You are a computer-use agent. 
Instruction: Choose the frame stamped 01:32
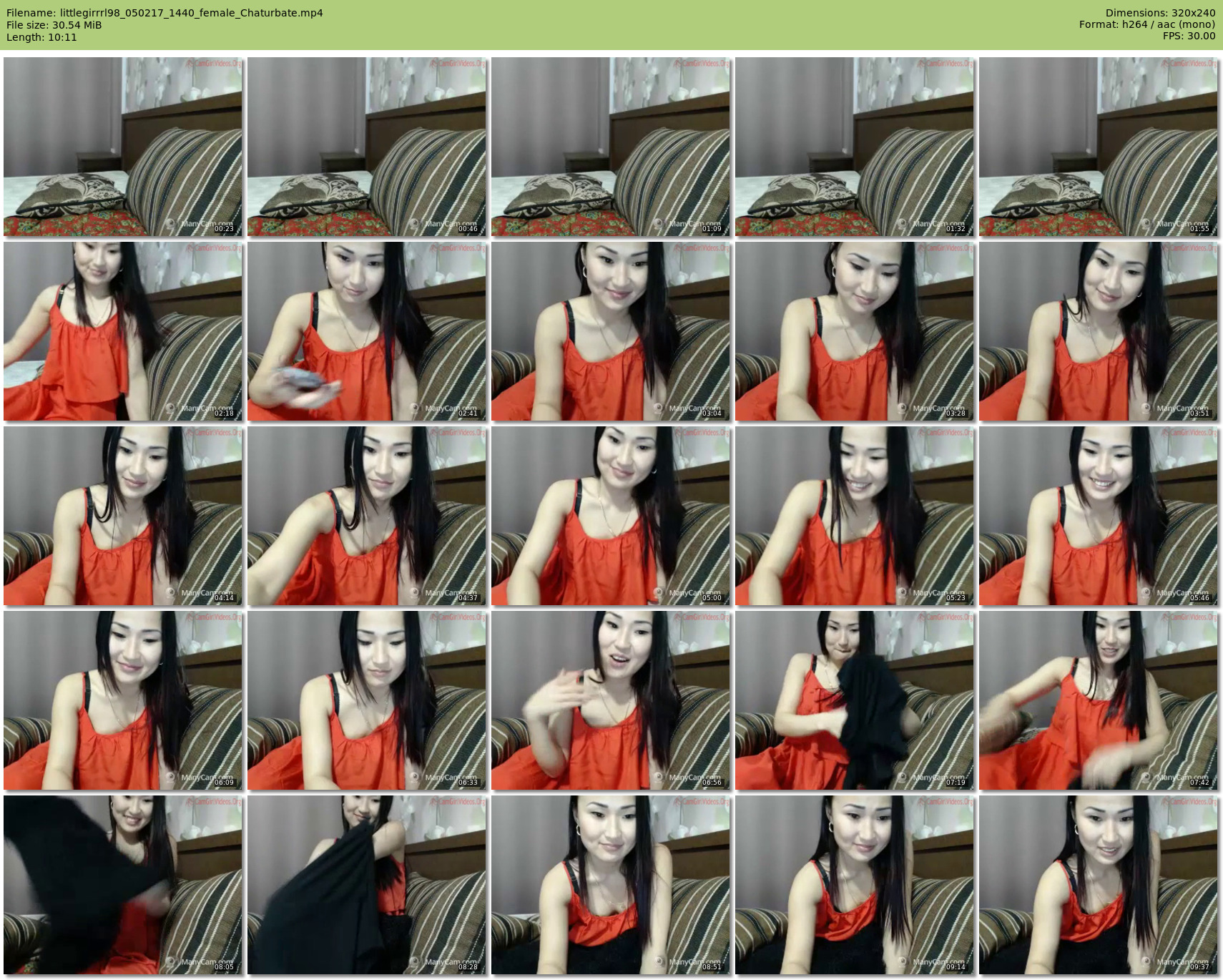(x=855, y=147)
